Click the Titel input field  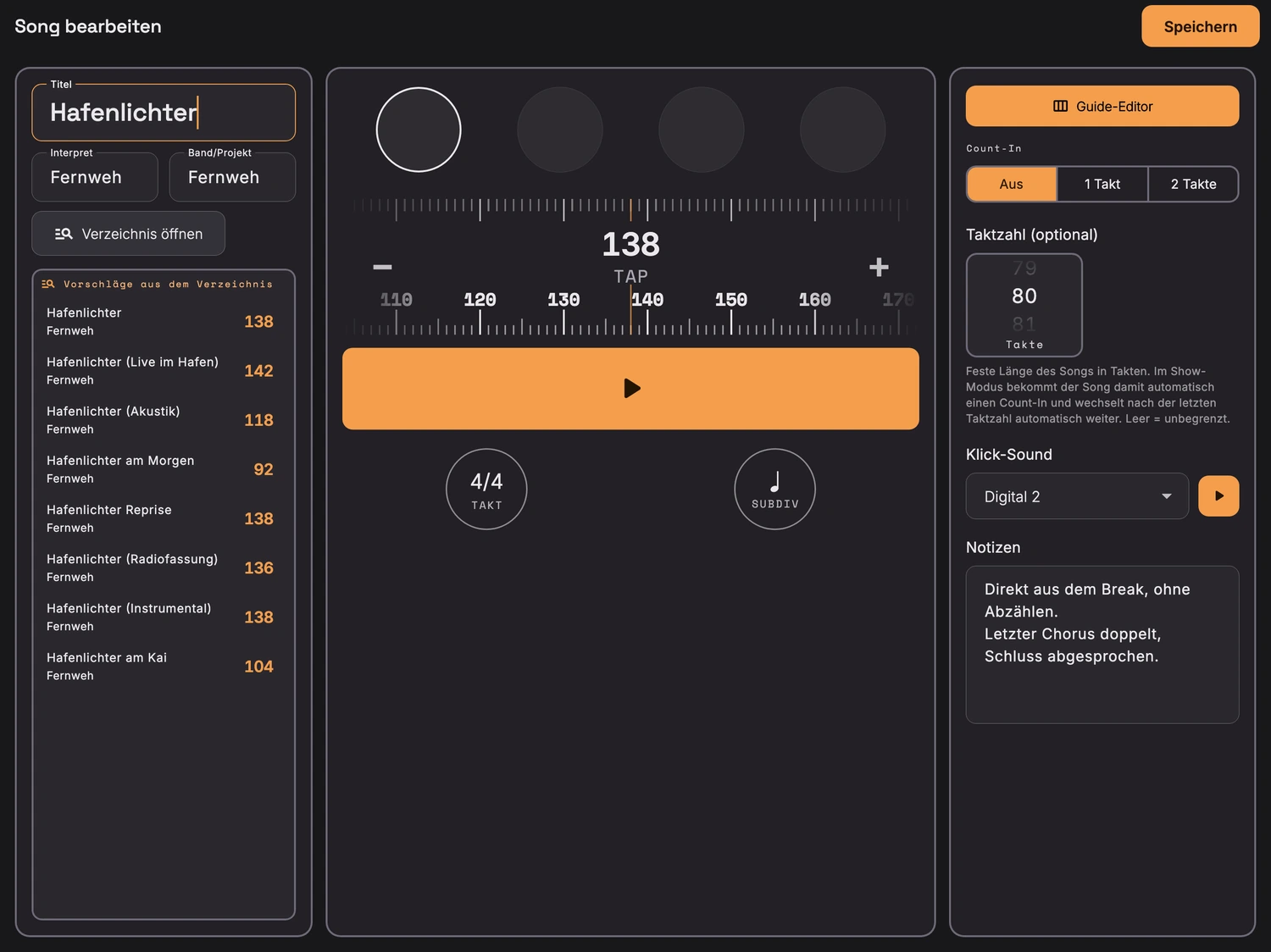(x=164, y=112)
